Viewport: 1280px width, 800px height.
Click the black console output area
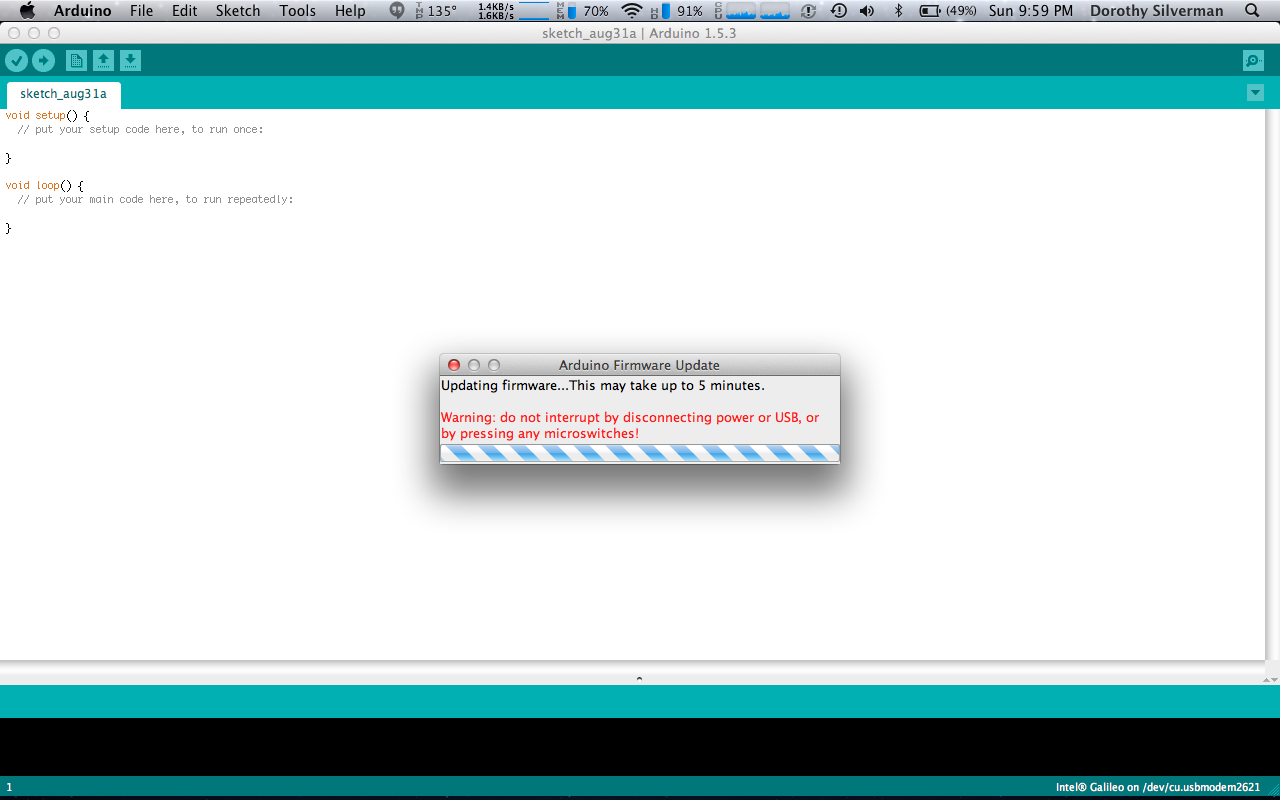tap(640, 746)
